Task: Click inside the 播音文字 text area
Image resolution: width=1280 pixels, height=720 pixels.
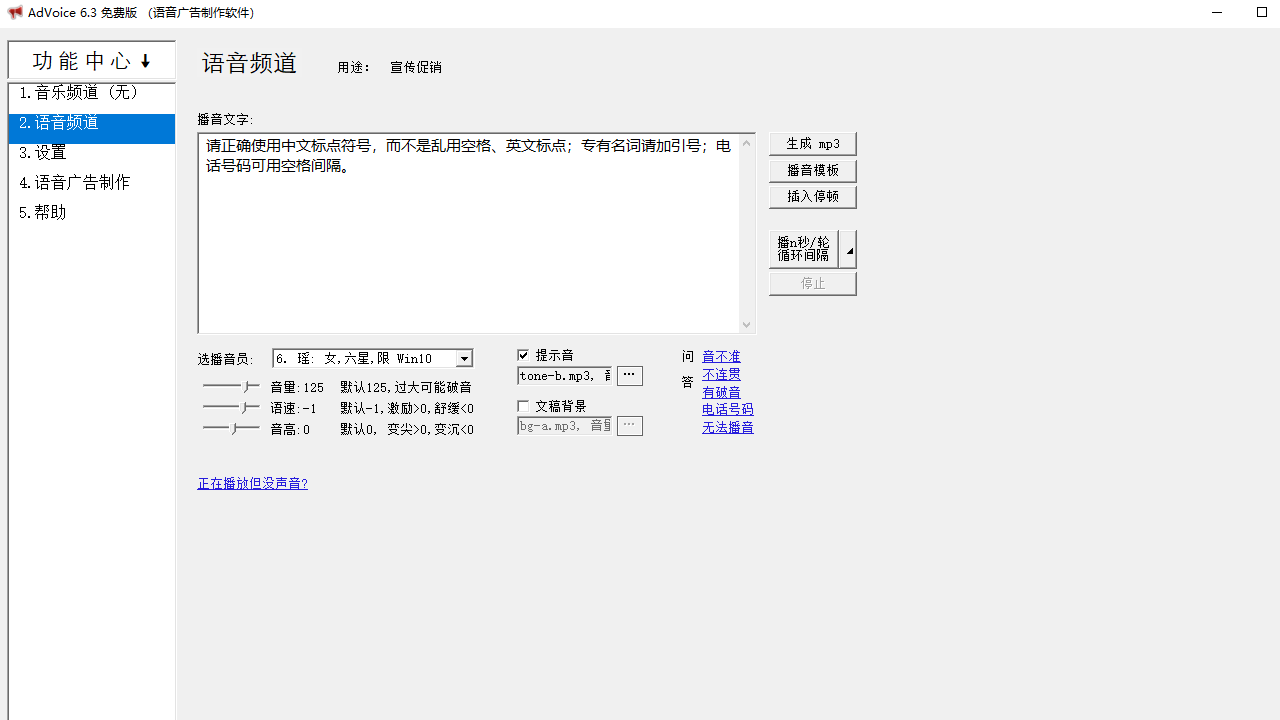Action: pos(468,233)
